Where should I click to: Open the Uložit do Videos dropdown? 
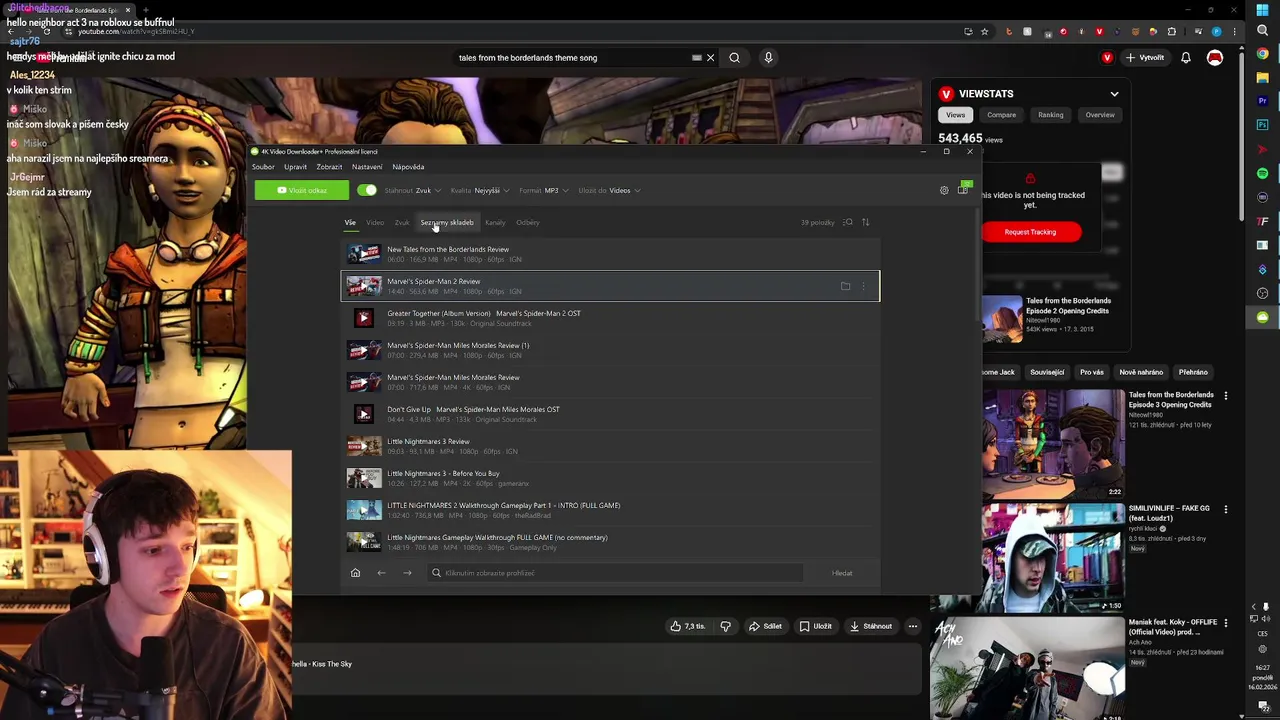point(609,190)
